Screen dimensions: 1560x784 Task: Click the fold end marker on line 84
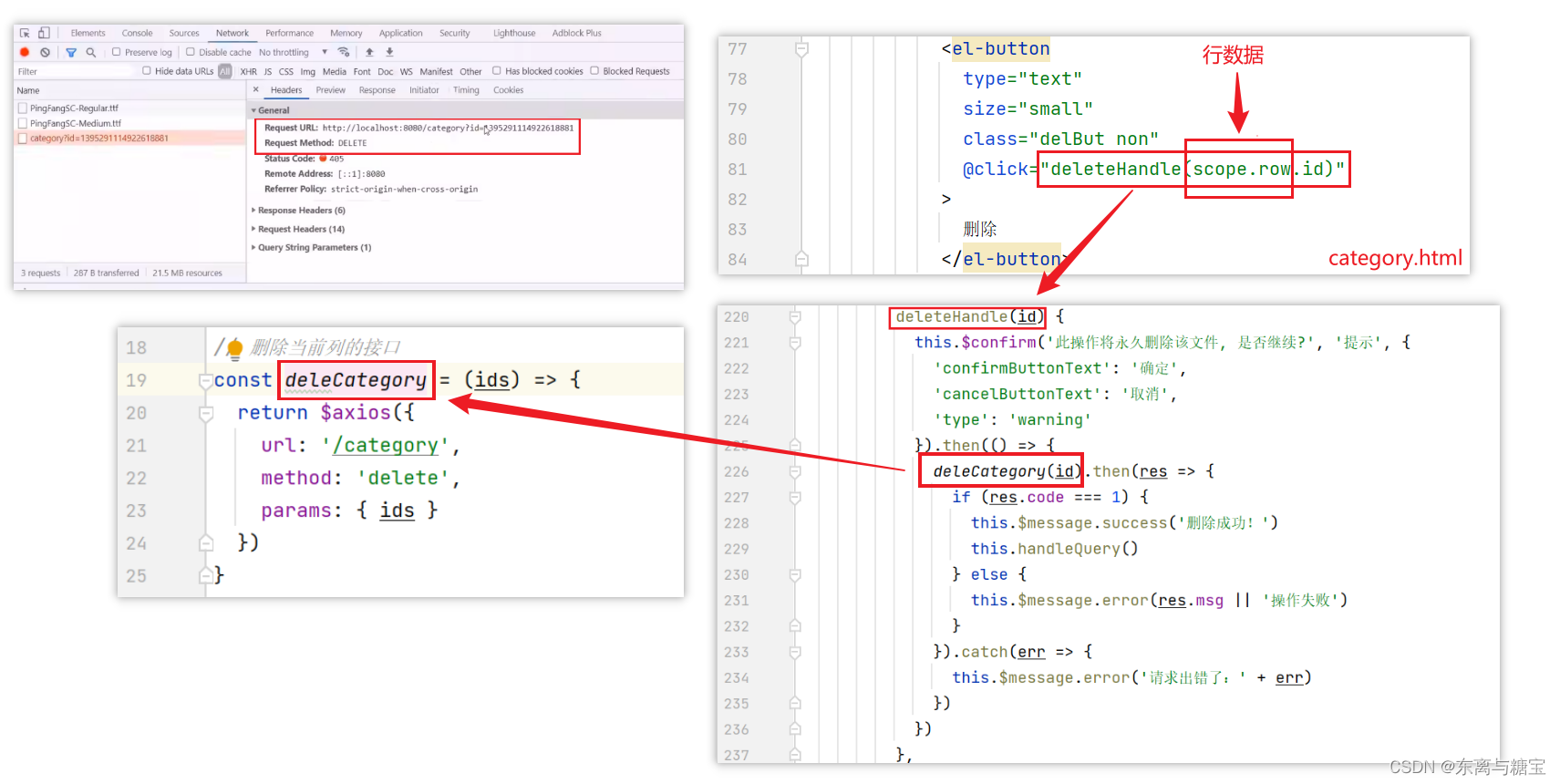(x=801, y=260)
